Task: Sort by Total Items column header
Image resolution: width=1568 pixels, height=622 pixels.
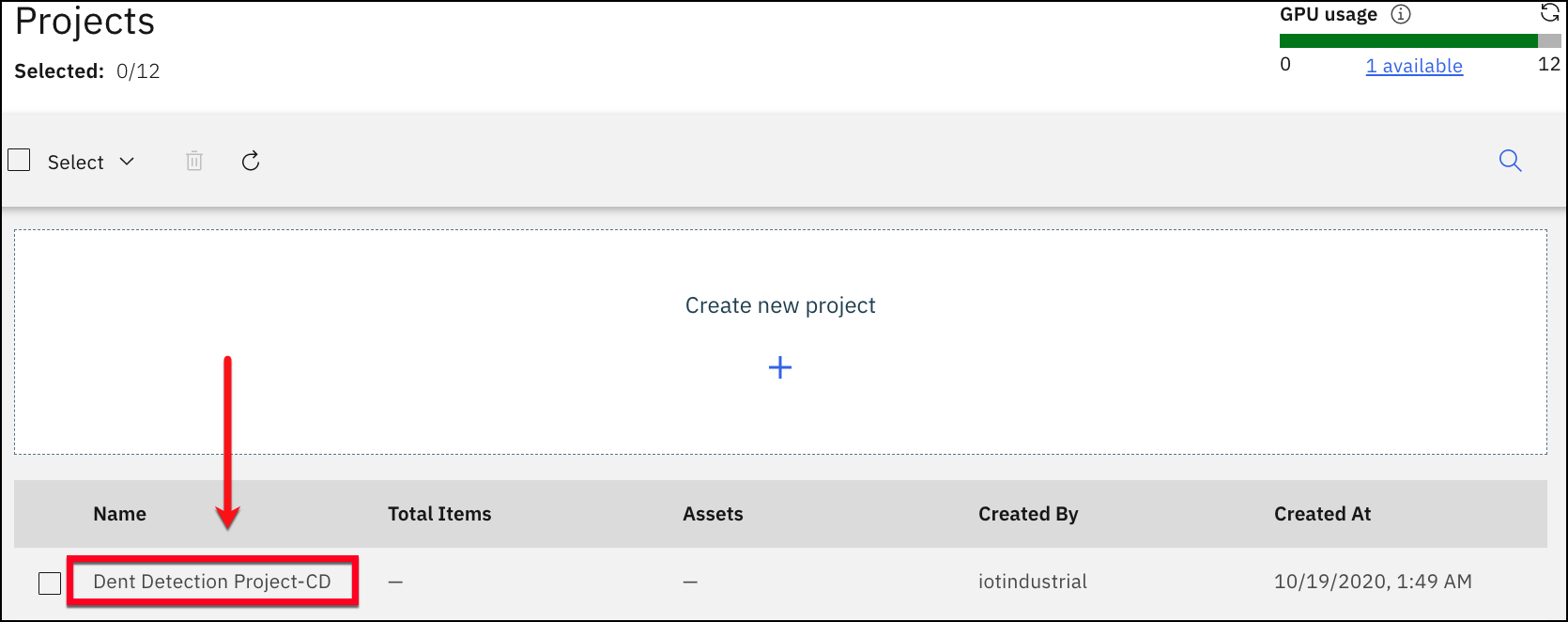Action: click(439, 514)
